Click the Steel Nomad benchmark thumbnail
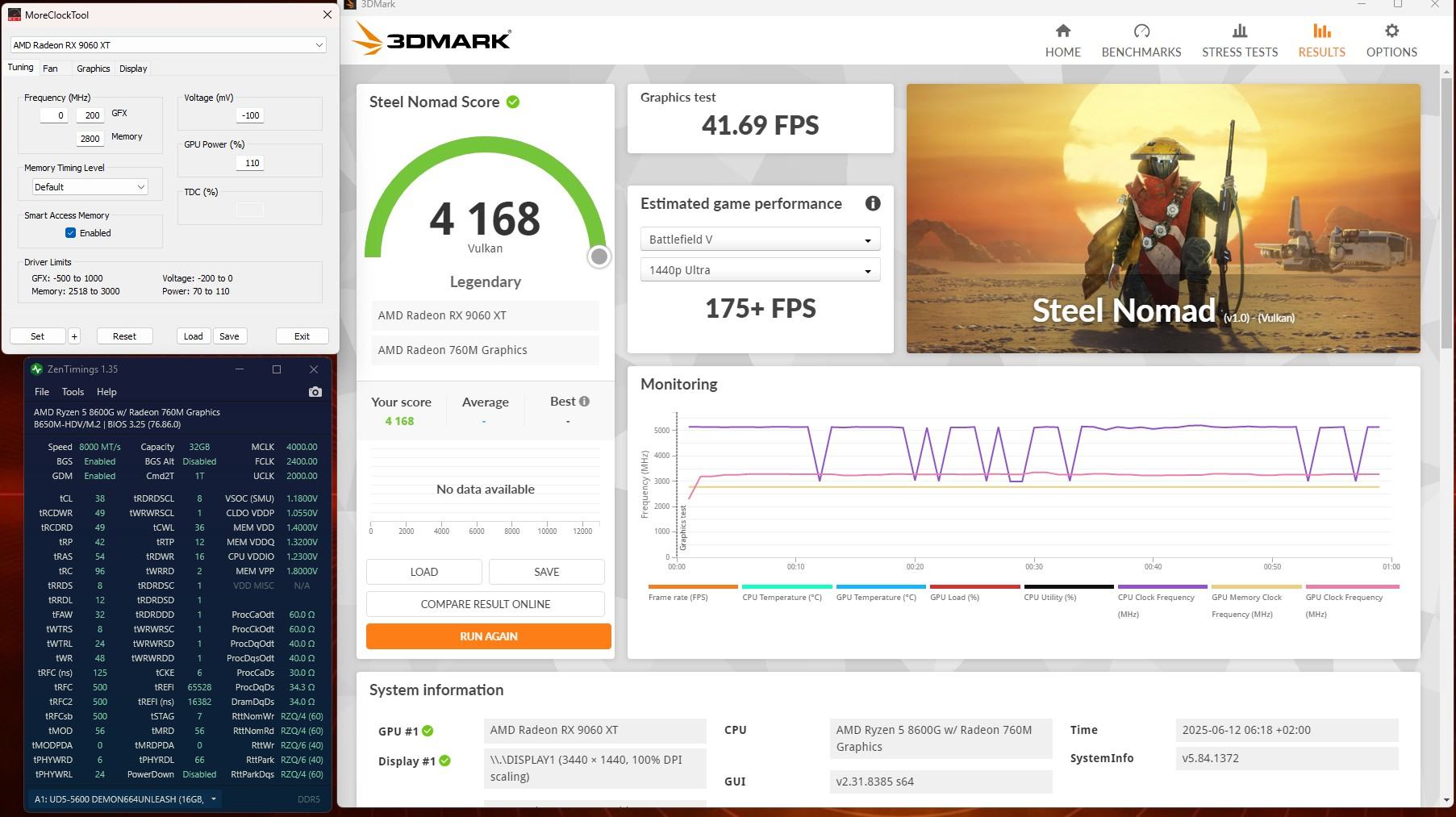 click(1163, 219)
